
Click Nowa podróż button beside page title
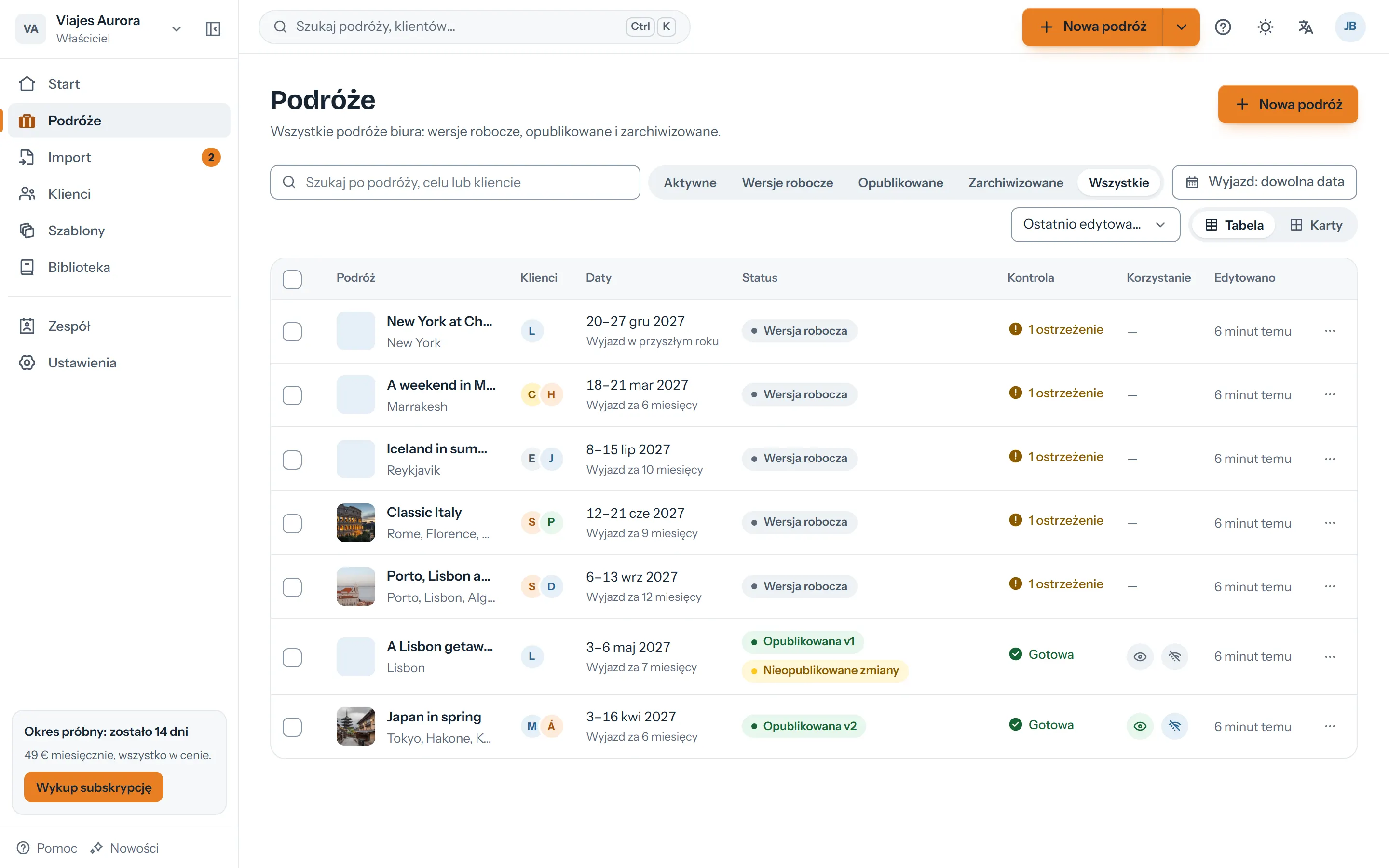pyautogui.click(x=1287, y=105)
